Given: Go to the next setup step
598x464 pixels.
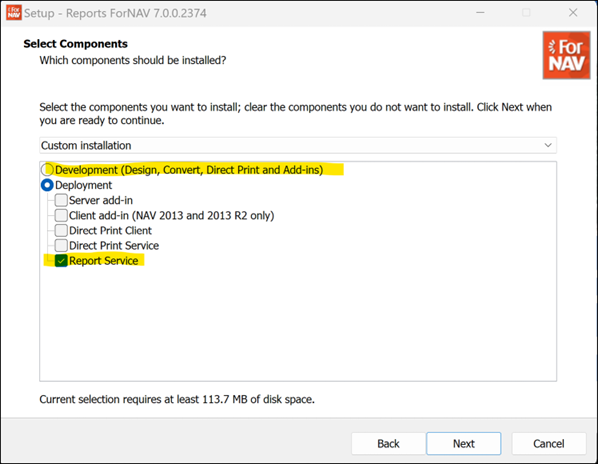Looking at the screenshot, I should pyautogui.click(x=464, y=443).
